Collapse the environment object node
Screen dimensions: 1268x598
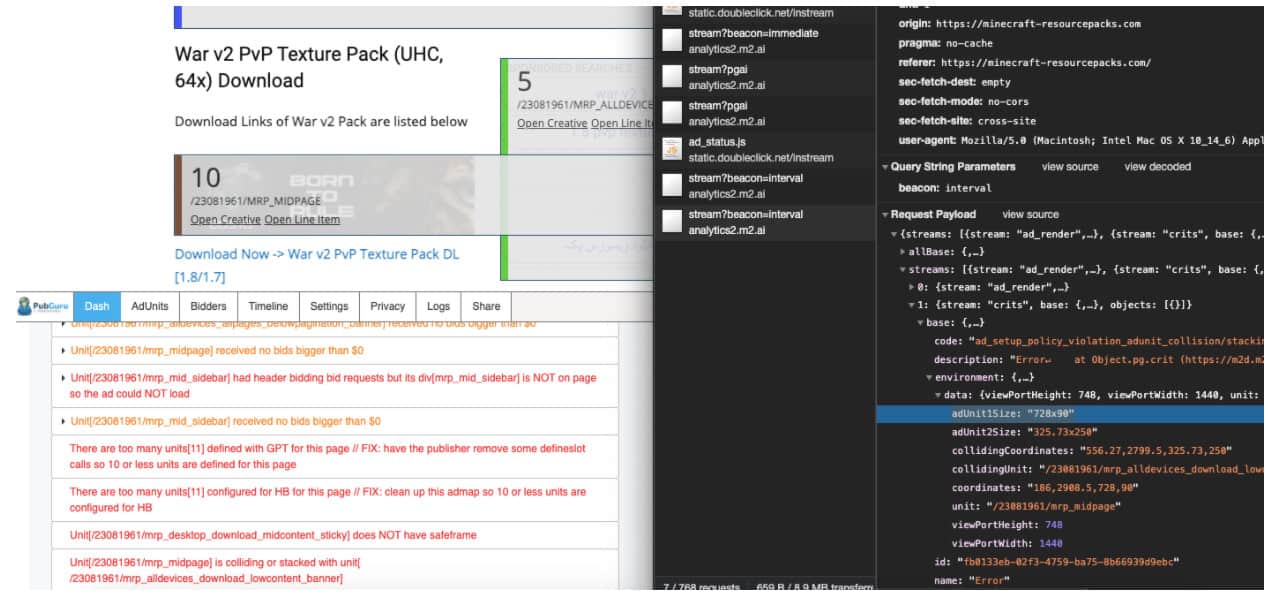tap(929, 378)
